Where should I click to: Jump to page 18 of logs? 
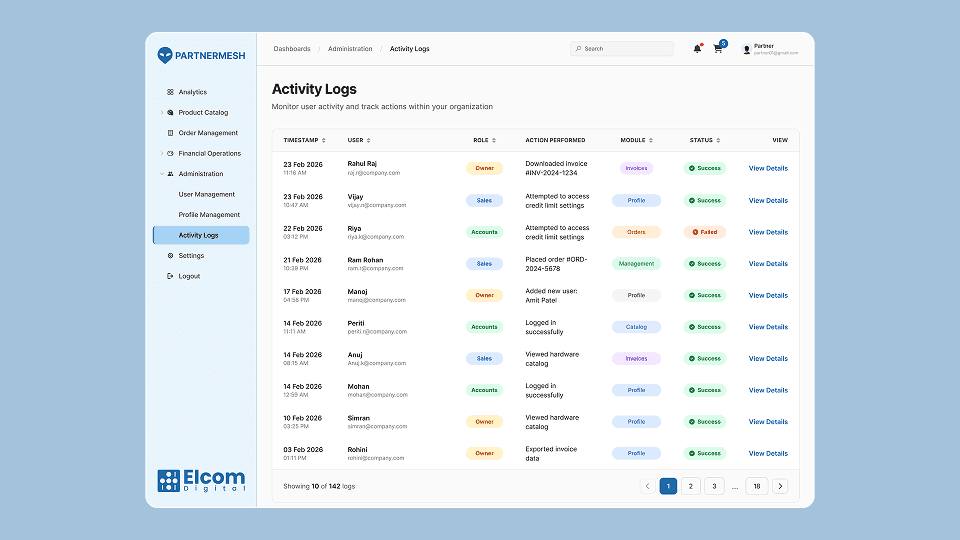(757, 486)
